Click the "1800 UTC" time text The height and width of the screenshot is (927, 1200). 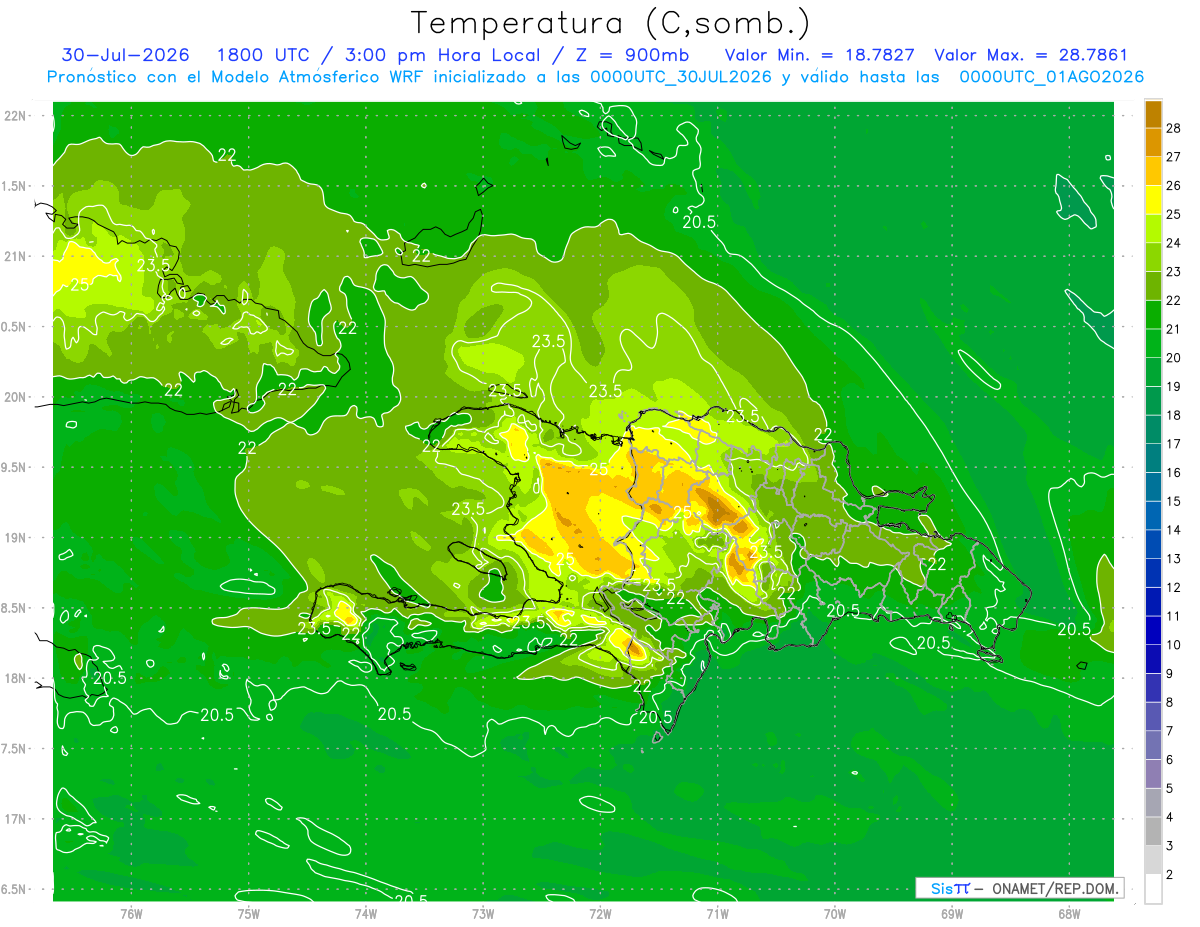261,55
